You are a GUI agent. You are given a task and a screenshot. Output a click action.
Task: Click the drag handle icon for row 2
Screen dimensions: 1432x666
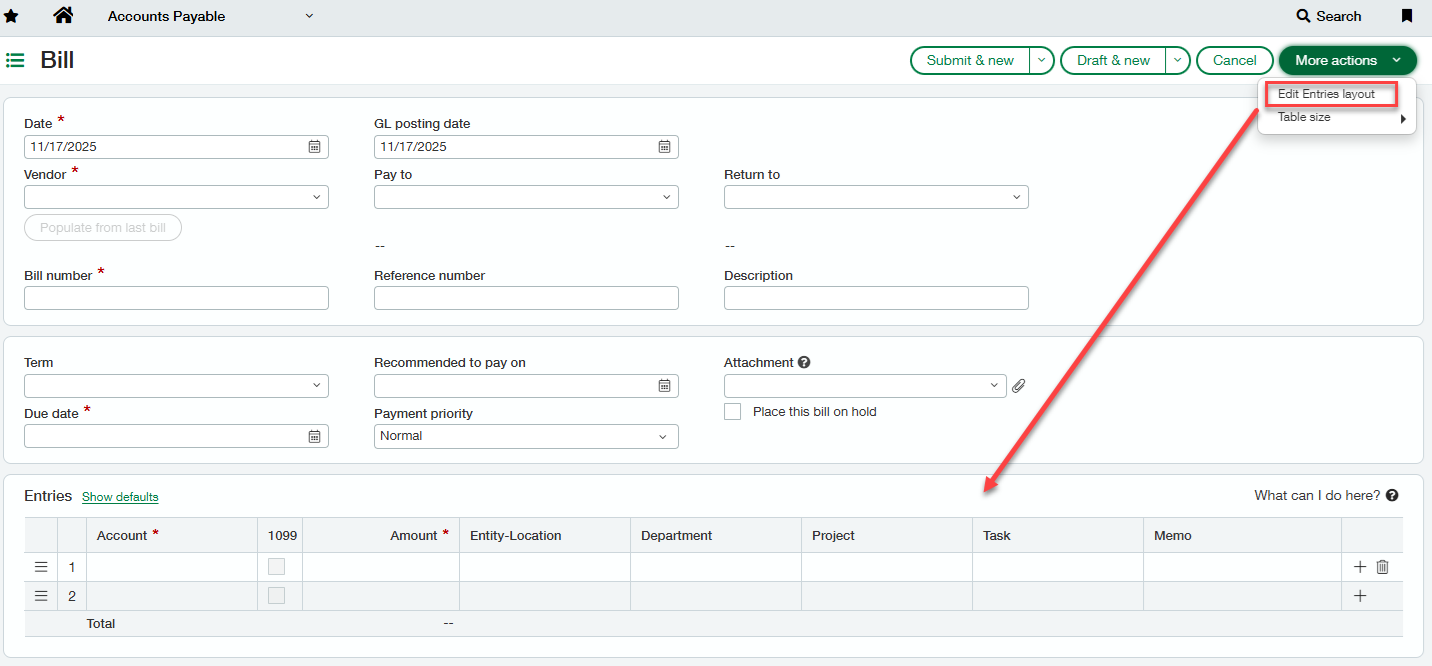41,596
